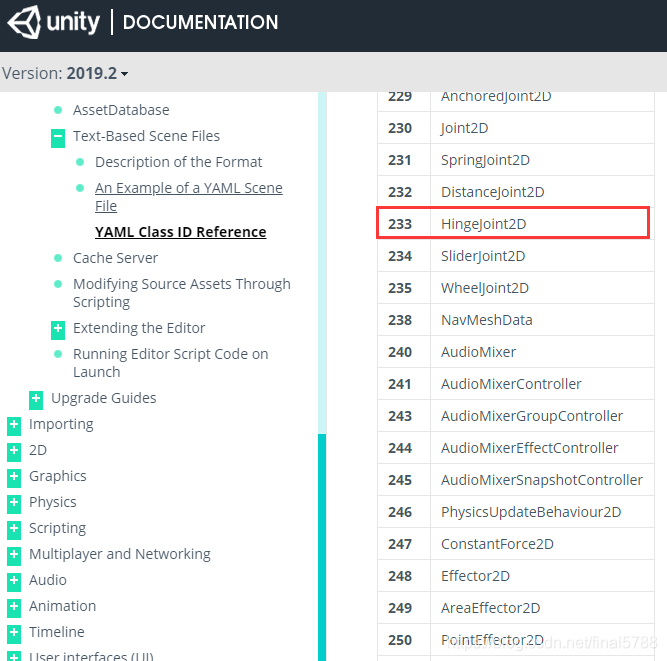
Task: Open the Cache Server page
Action: (115, 258)
